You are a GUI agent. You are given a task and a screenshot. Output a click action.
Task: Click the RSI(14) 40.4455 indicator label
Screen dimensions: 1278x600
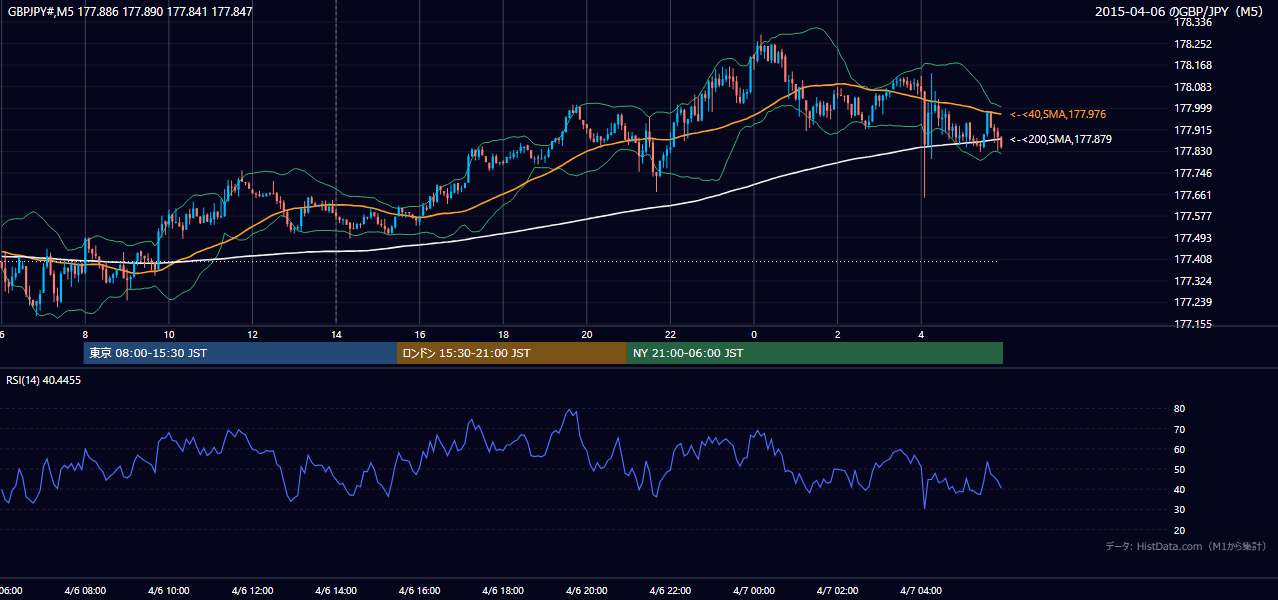(44, 380)
